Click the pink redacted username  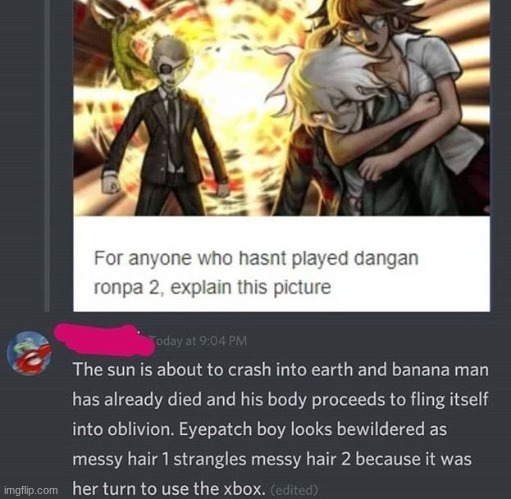coord(104,340)
